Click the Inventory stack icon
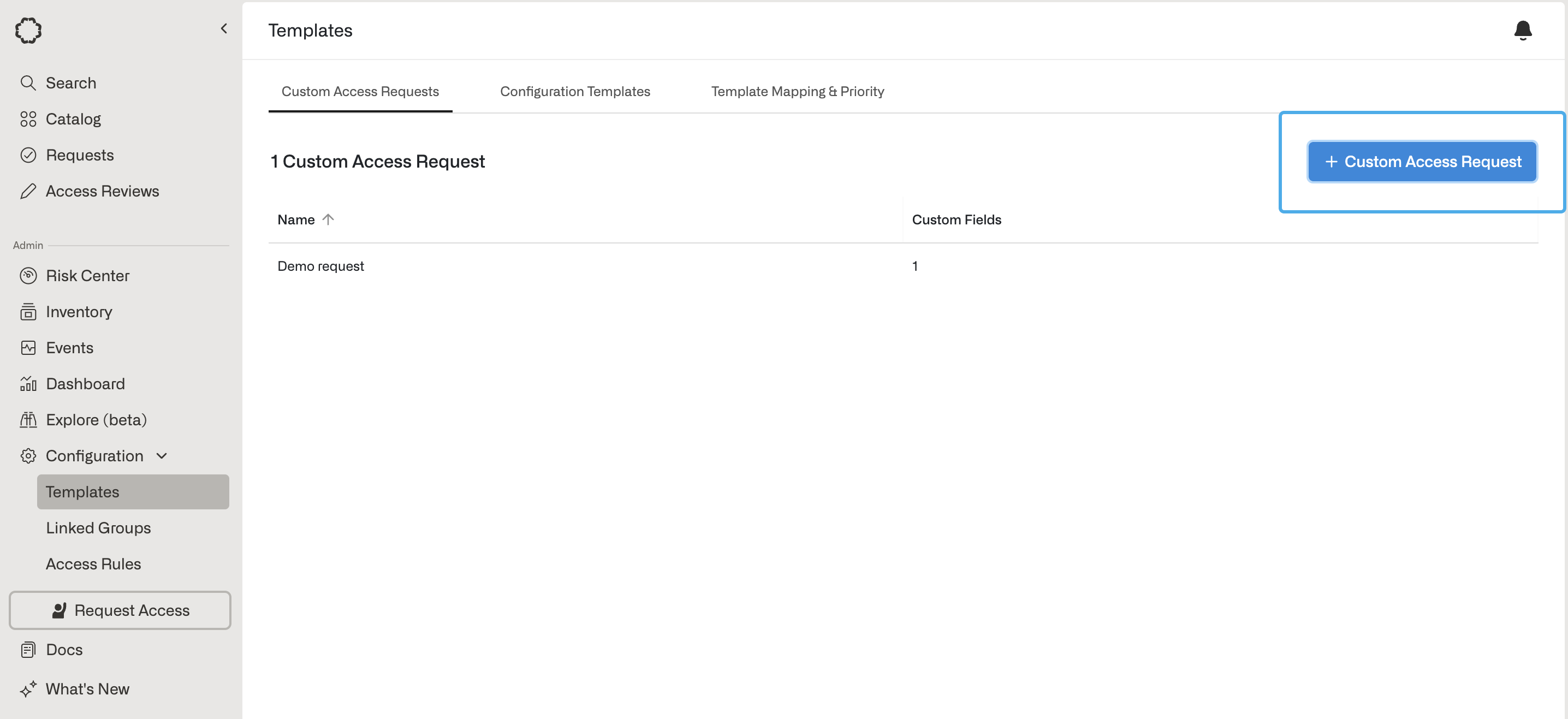 pyautogui.click(x=28, y=312)
